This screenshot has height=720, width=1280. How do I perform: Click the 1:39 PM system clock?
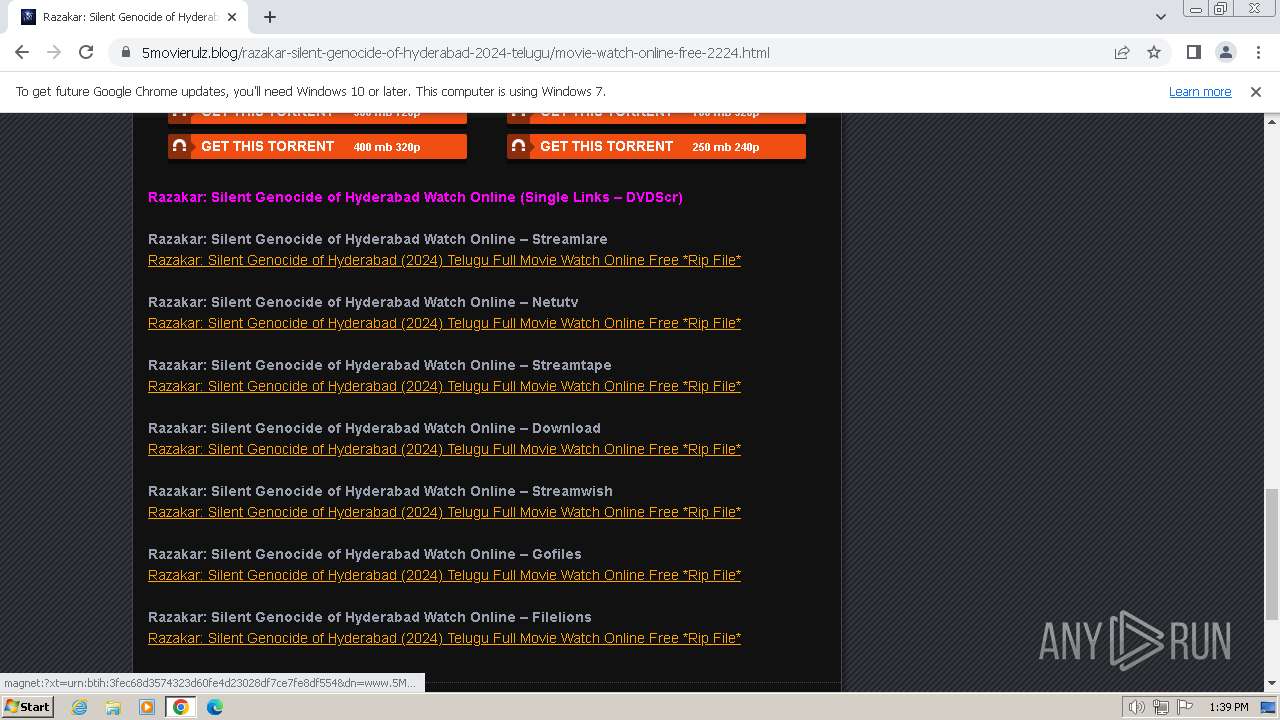tap(1229, 707)
